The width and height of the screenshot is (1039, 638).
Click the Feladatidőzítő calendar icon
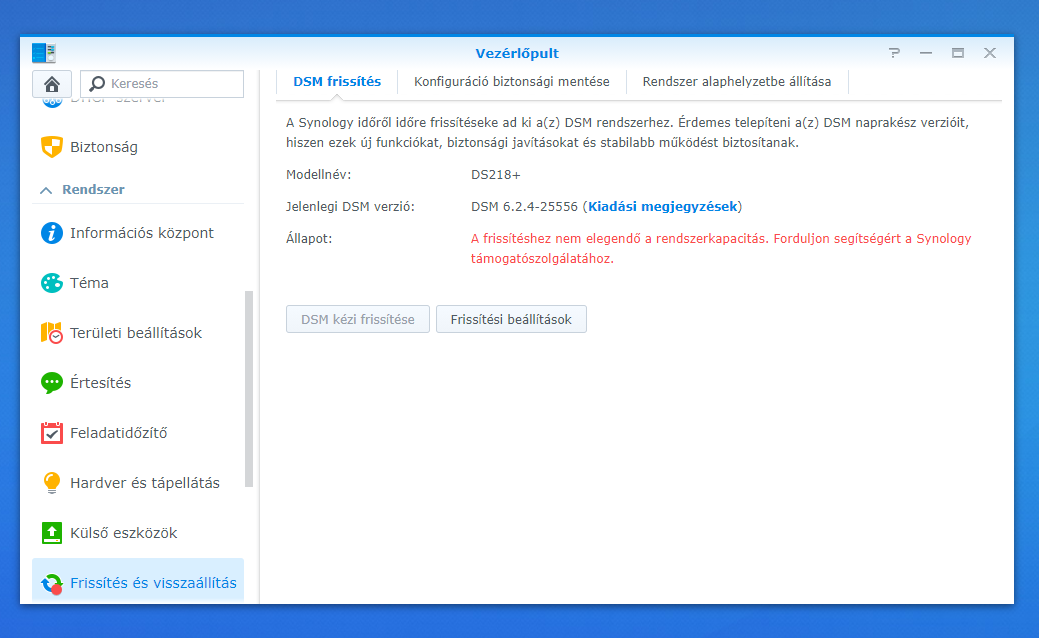(x=52, y=433)
